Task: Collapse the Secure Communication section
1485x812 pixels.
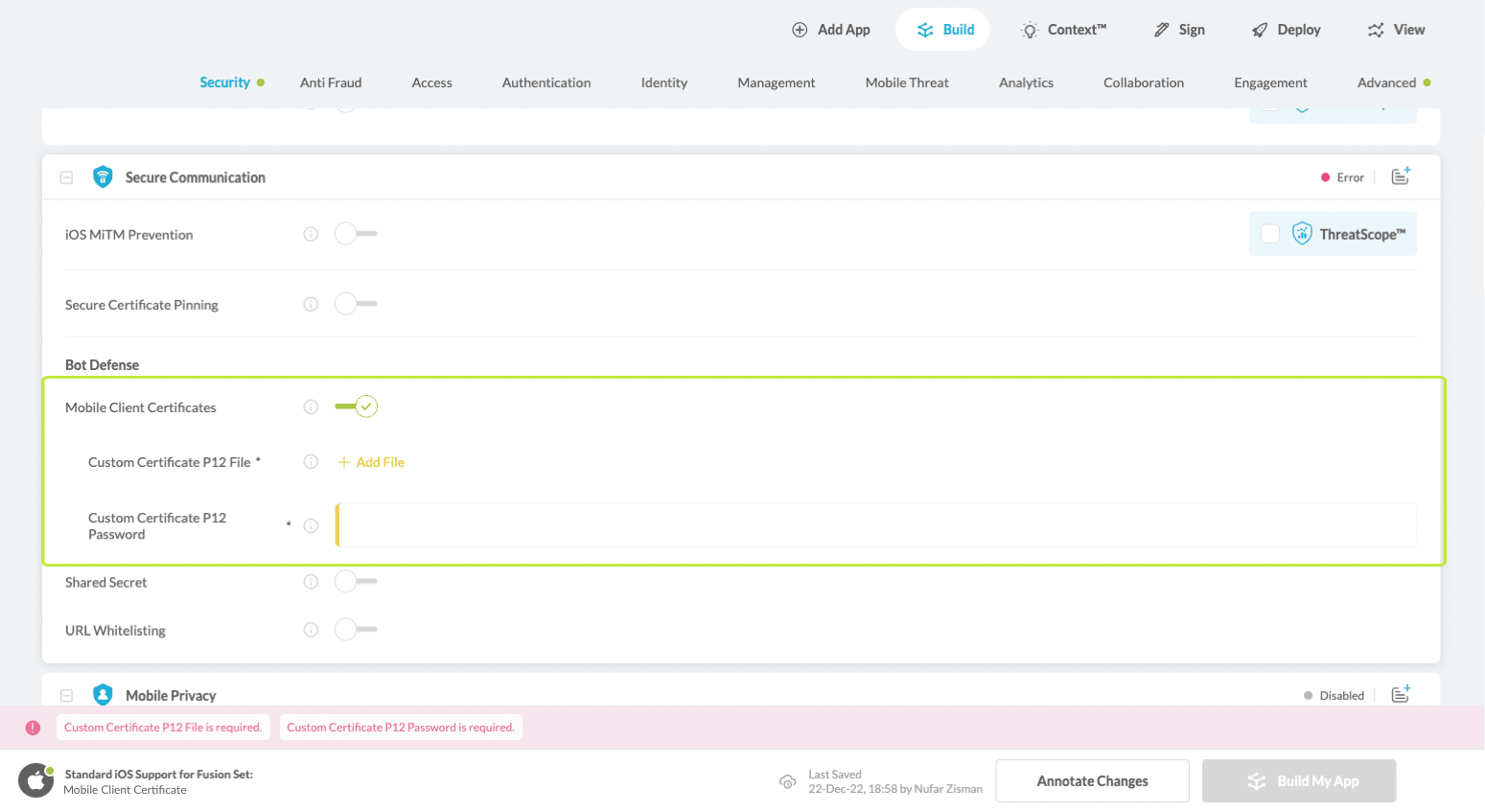Action: pos(66,177)
